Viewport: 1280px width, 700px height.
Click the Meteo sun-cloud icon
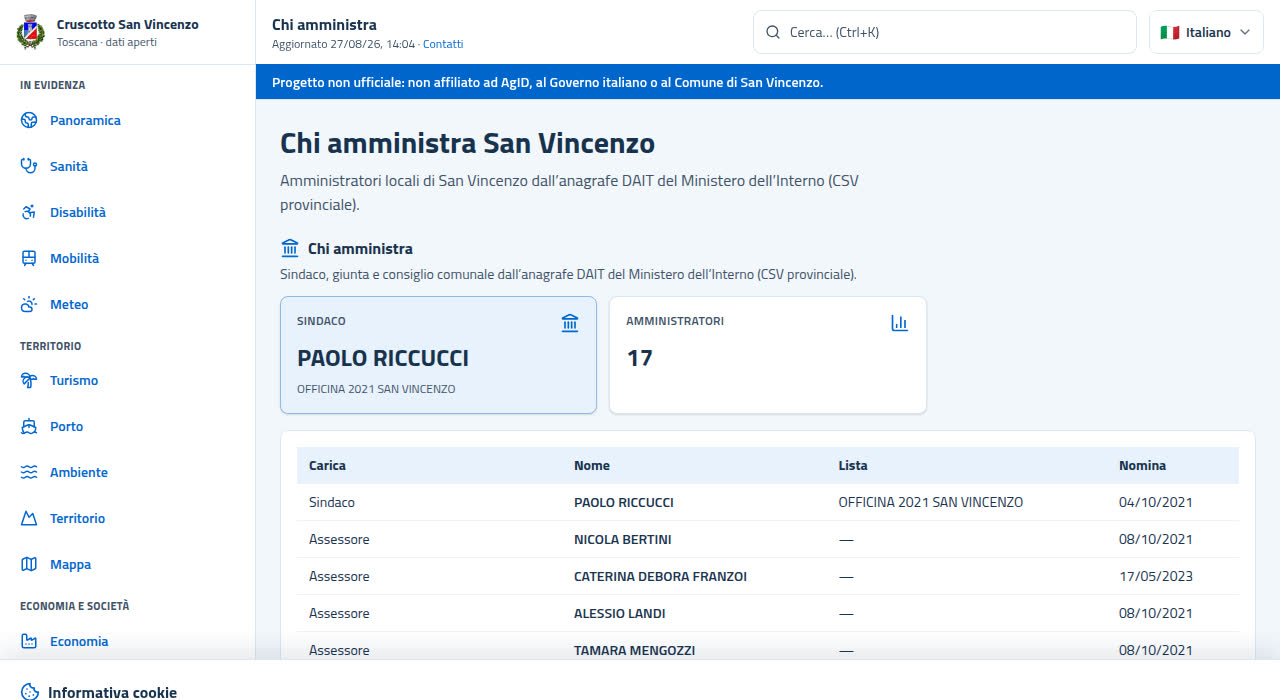(29, 305)
